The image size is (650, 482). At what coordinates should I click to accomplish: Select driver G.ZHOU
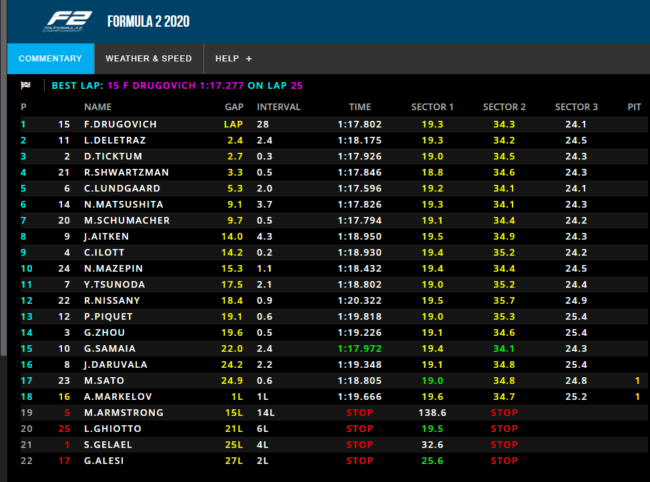tap(104, 333)
